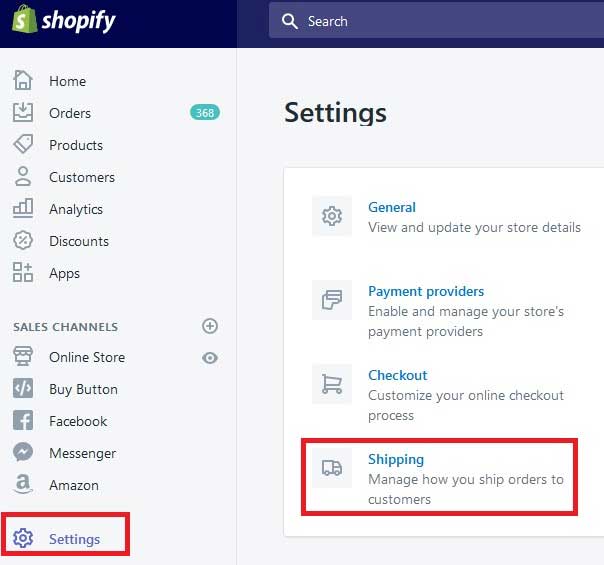Open General store settings link
The height and width of the screenshot is (565, 604).
click(x=392, y=207)
